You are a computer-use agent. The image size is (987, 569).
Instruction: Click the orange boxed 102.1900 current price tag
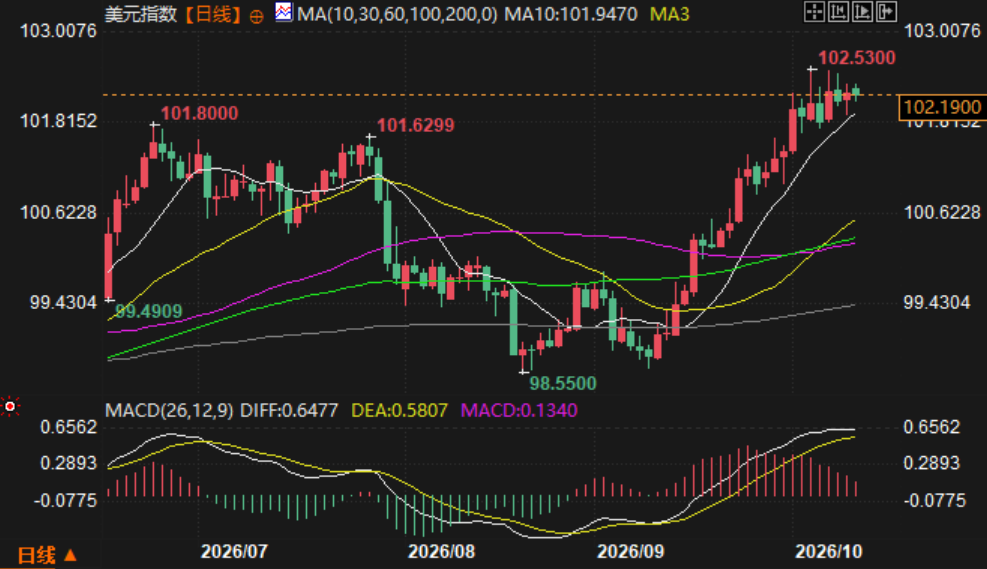(x=942, y=108)
